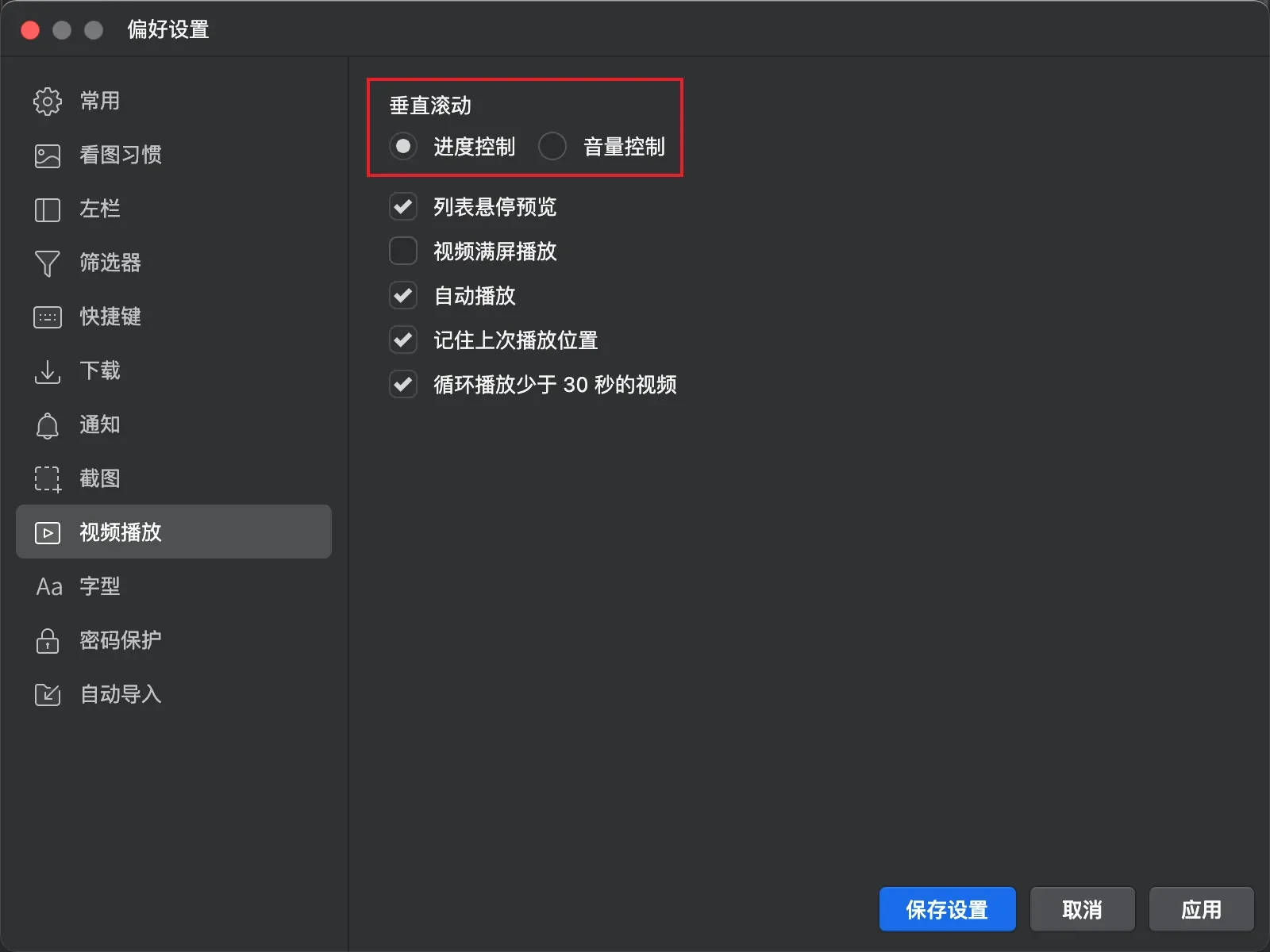Go to the 筛选器 settings
Viewport: 1270px width, 952px height.
coord(174,263)
